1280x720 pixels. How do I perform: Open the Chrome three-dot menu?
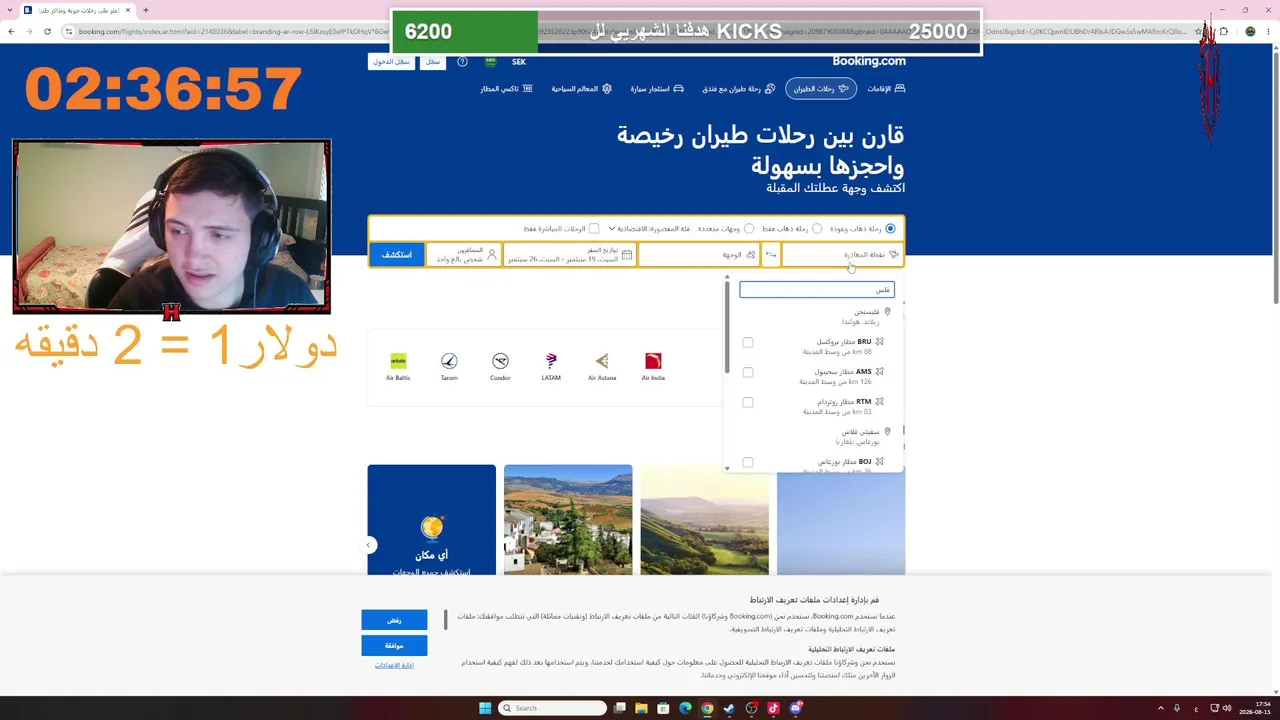tap(1268, 31)
